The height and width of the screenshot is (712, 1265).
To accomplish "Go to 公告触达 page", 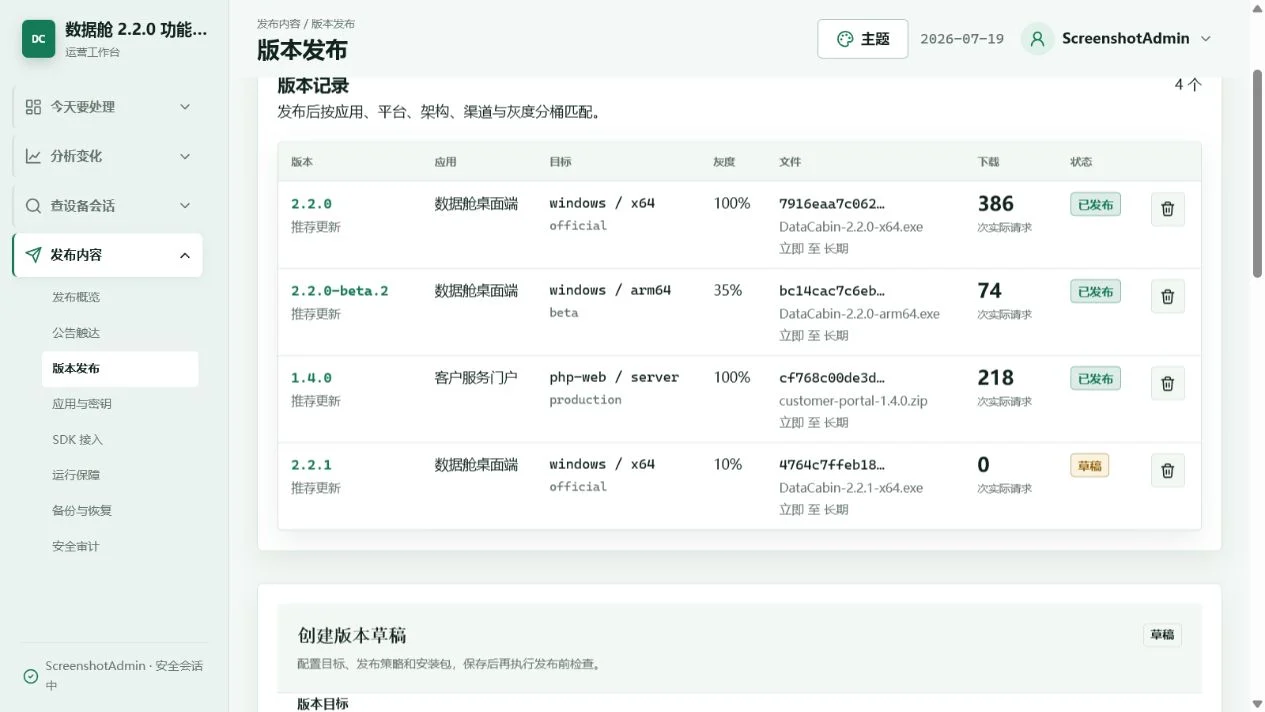I will coord(120,333).
